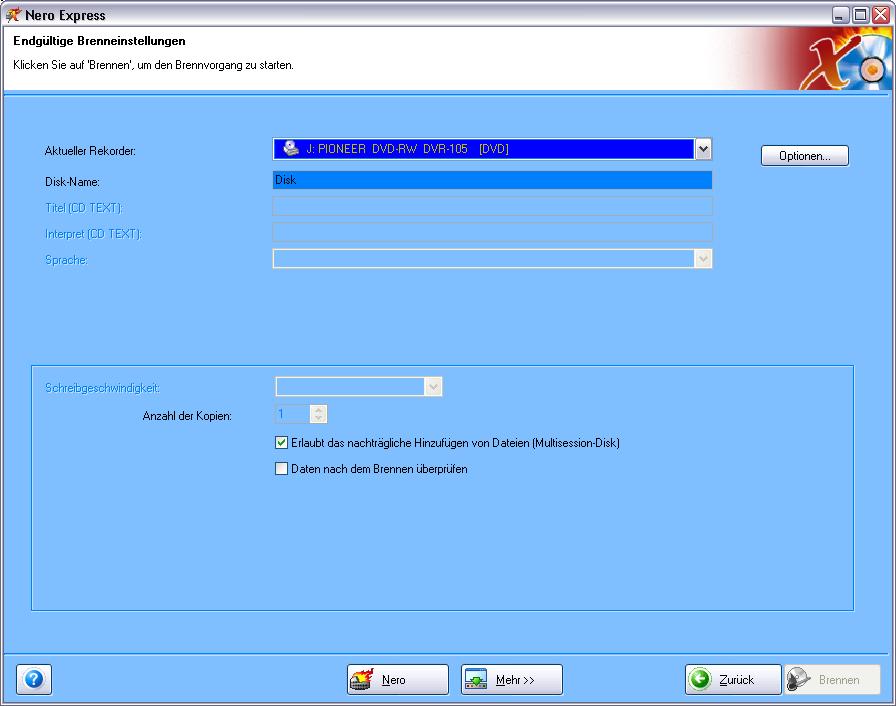Open the Aktueller Rekorder dropdown arrow
Image resolution: width=896 pixels, height=706 pixels.
703,149
